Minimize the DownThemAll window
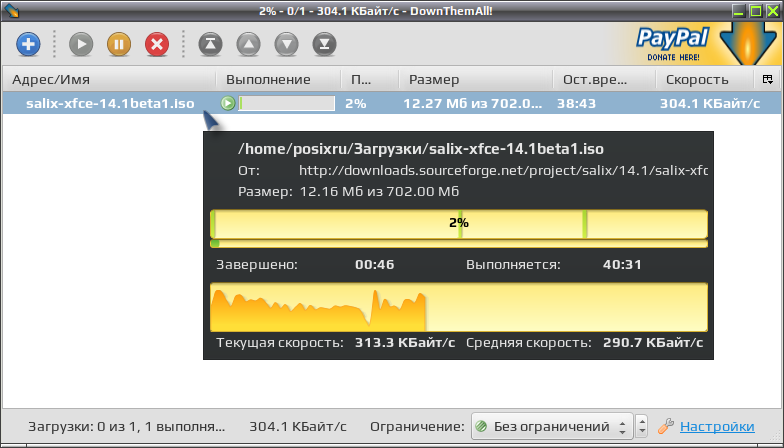Screen dimensions: 784x448 point(740,10)
